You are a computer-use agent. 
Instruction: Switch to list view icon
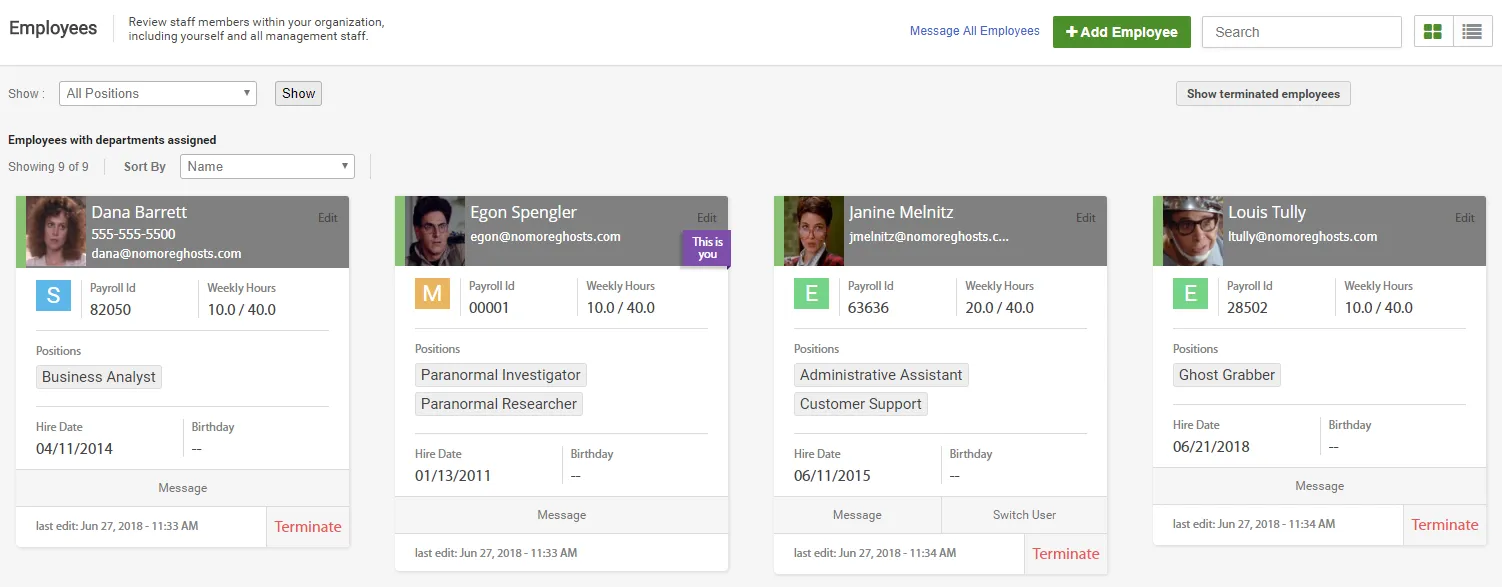coord(1472,32)
